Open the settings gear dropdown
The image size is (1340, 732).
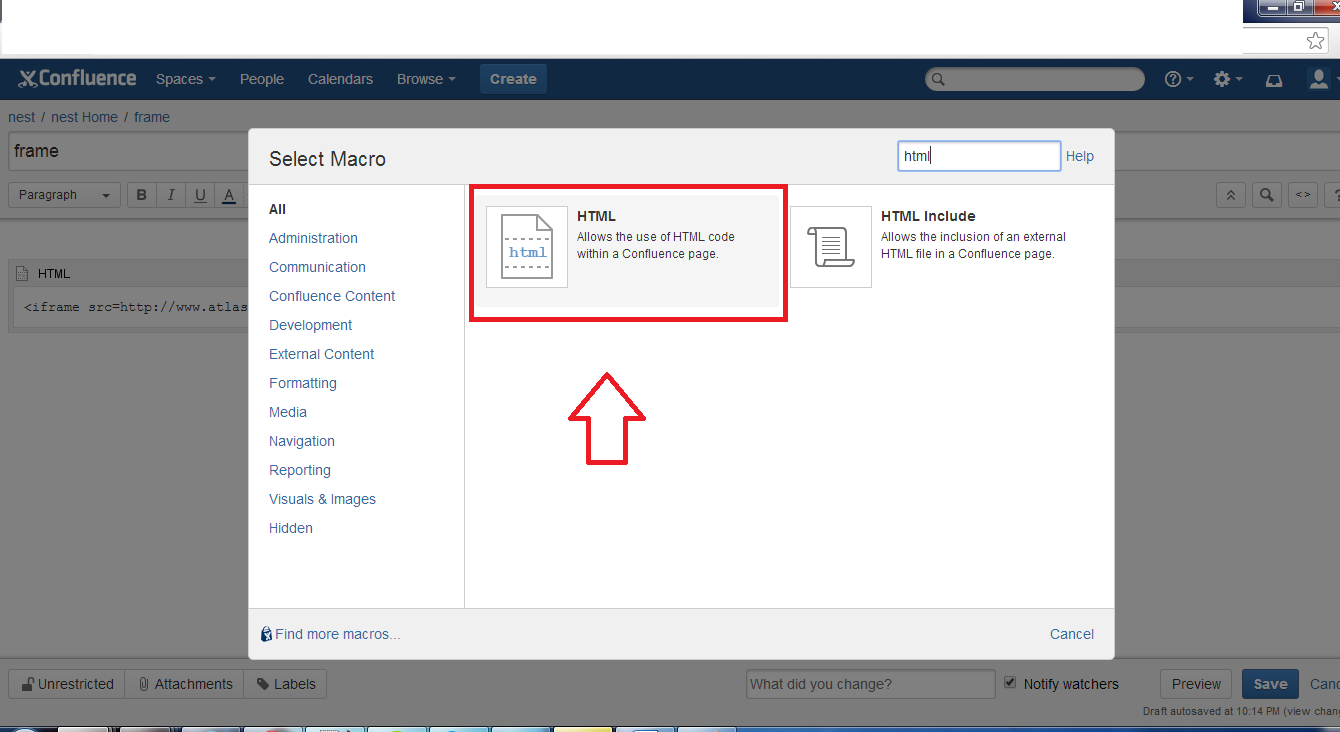pyautogui.click(x=1227, y=79)
